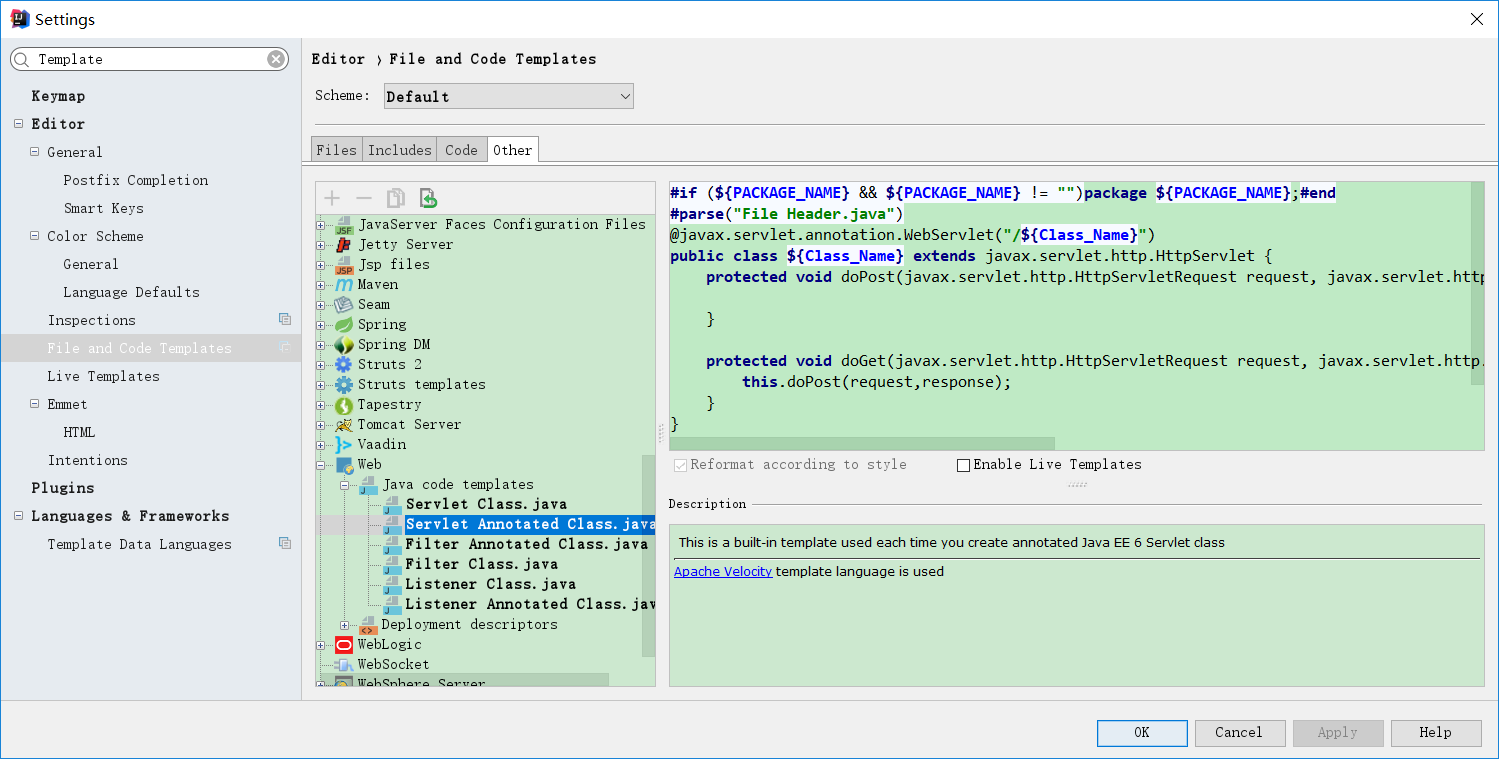Open Live Templates in the settings sidebar
This screenshot has width=1499, height=759.
coord(104,376)
